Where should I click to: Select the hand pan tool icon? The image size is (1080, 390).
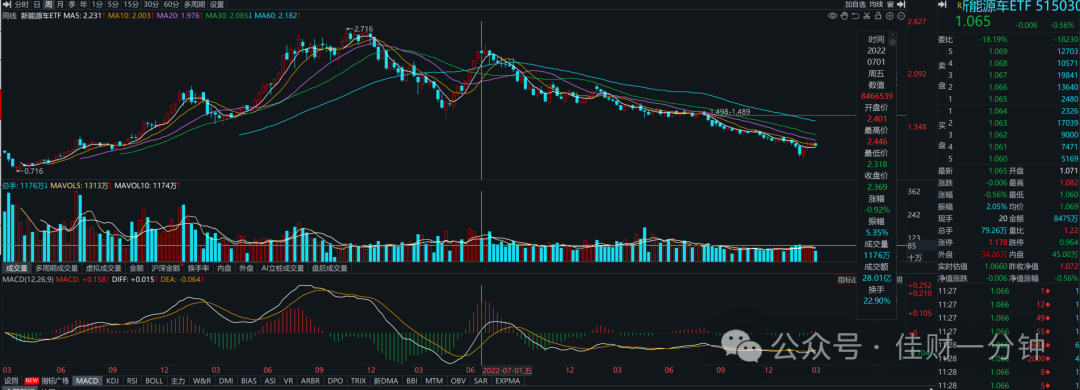point(844,16)
